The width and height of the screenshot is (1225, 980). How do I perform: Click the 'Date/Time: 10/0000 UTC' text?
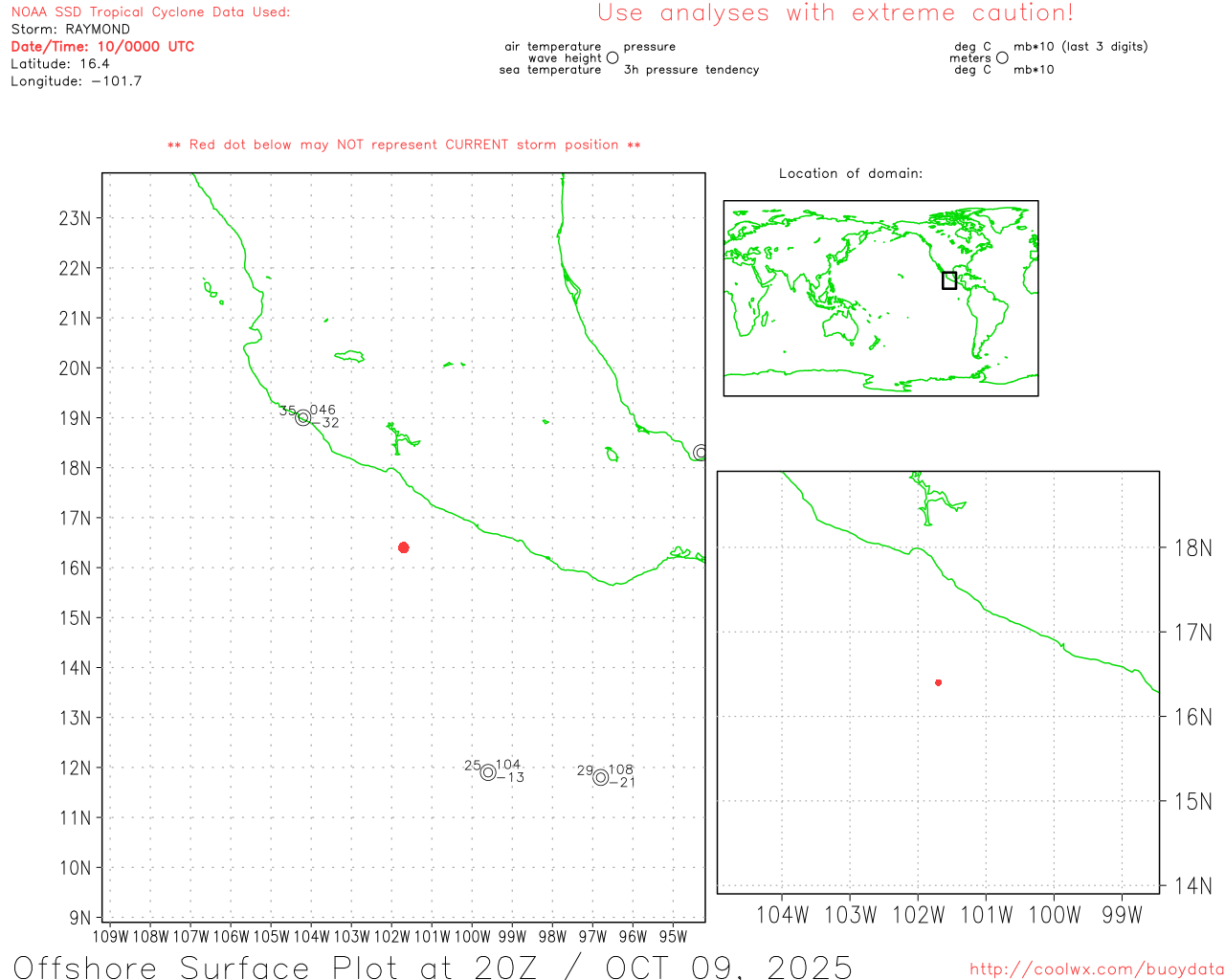(102, 47)
